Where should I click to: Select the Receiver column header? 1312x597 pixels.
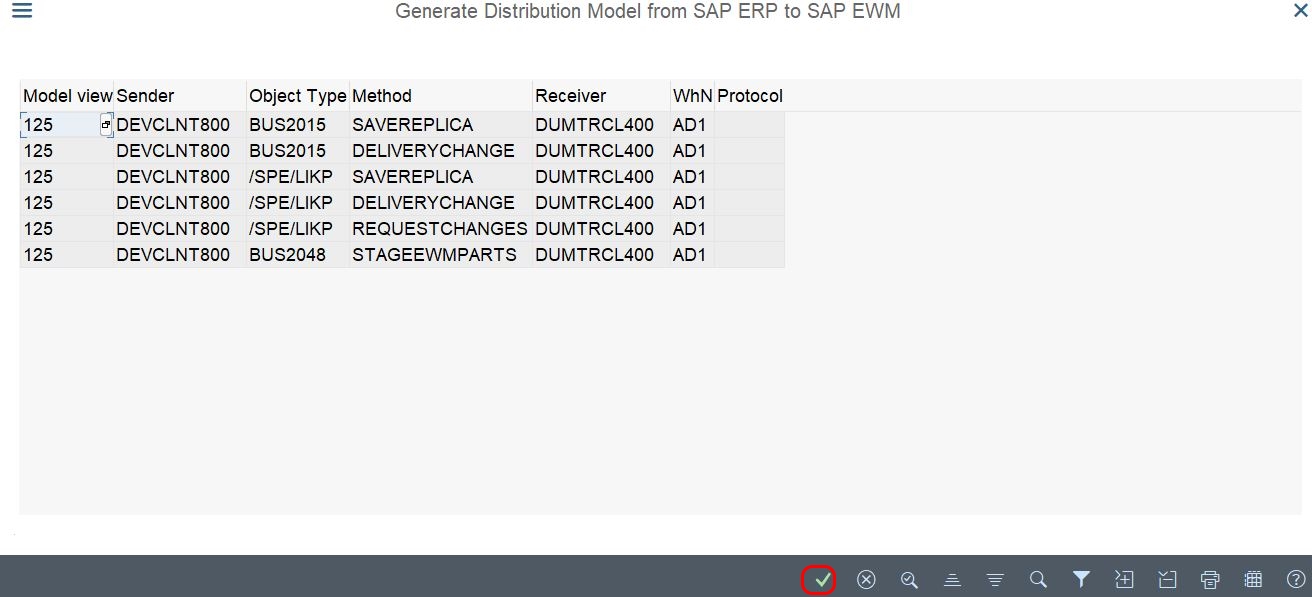601,96
